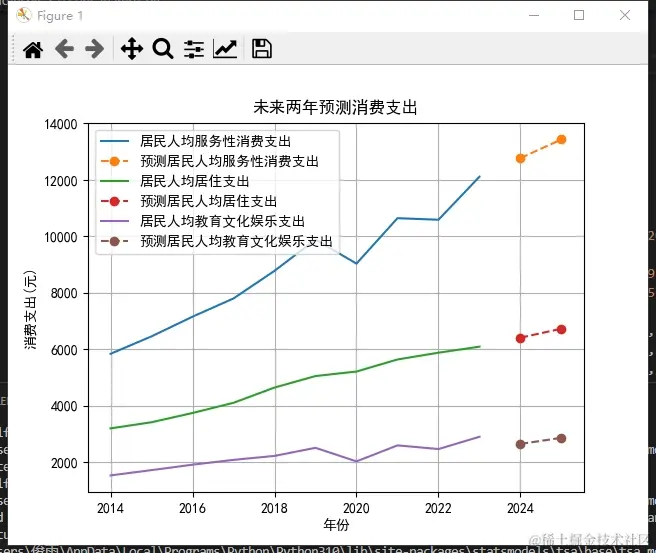Click the orange 2025 forecast marker

(561, 140)
